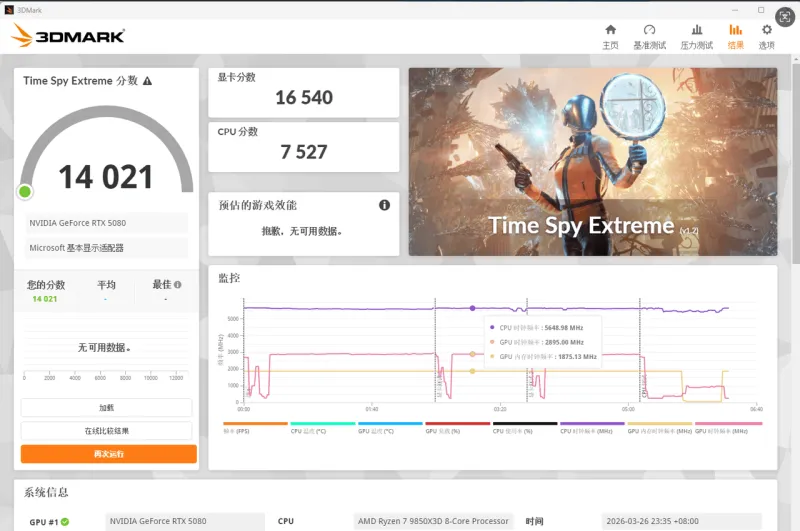
Task: Toggle CPU clock frequency legend (purple)
Action: click(592, 427)
